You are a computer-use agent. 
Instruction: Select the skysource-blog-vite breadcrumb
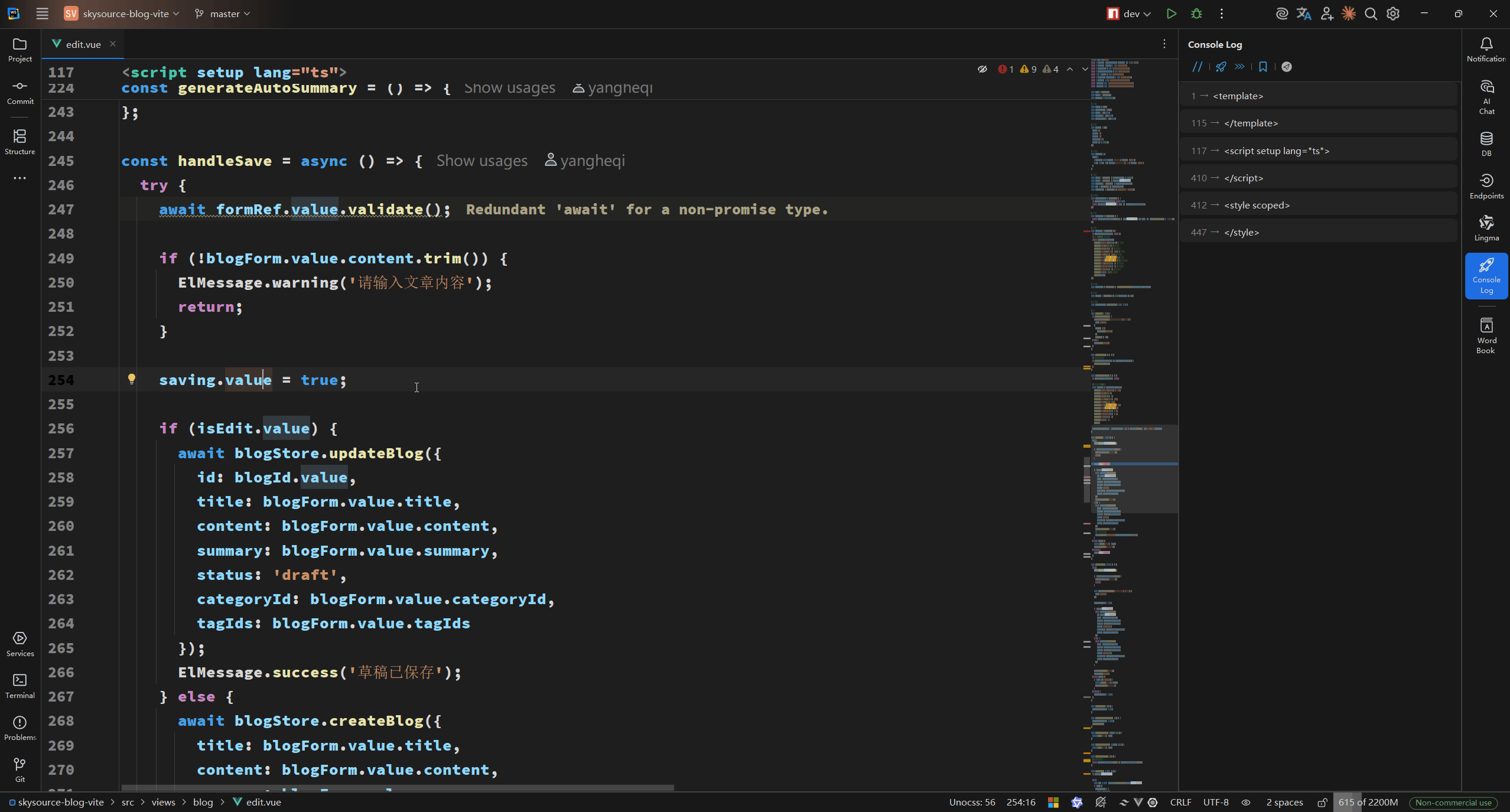click(x=56, y=803)
